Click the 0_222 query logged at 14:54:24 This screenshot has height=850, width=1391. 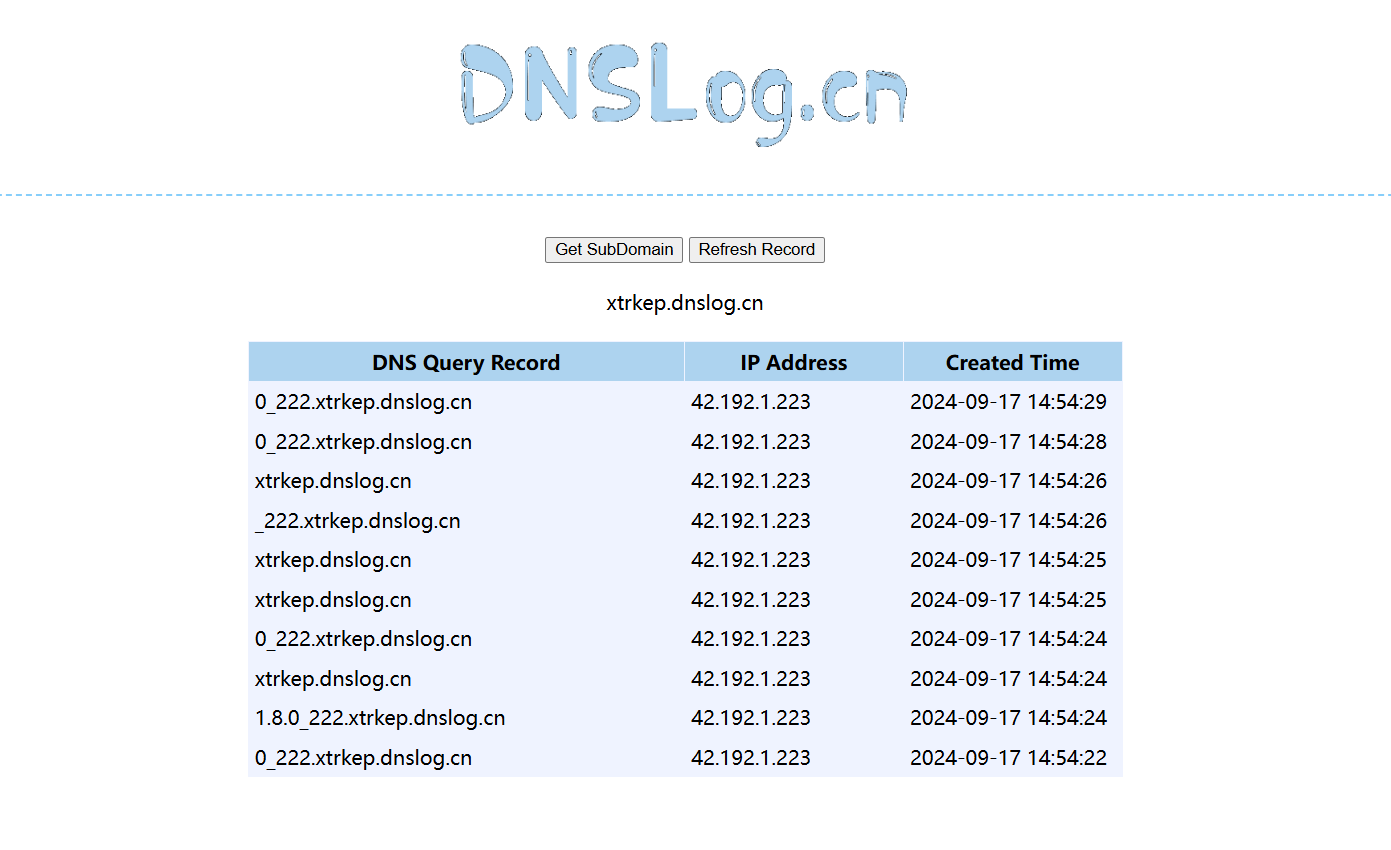pyautogui.click(x=363, y=639)
